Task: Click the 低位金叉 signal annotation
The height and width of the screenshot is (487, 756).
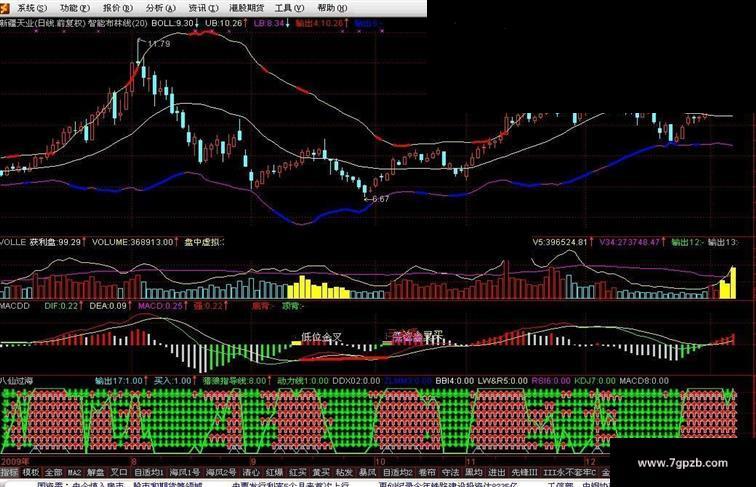Action: click(x=321, y=338)
